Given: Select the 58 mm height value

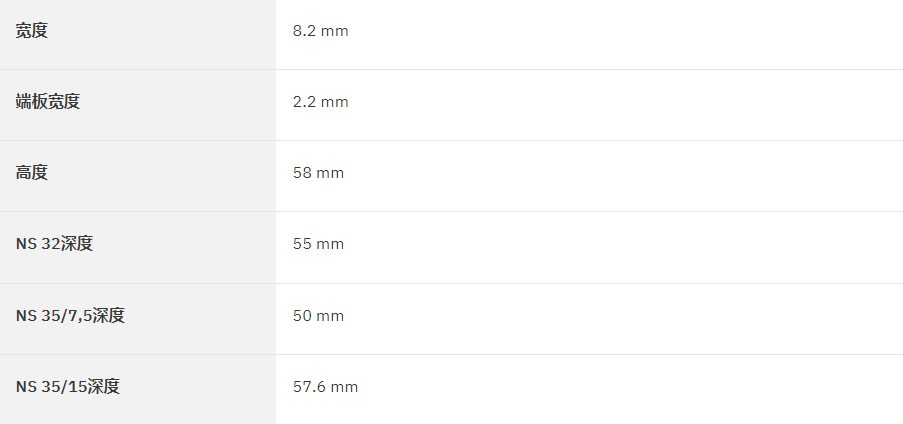Looking at the screenshot, I should click(x=318, y=173).
